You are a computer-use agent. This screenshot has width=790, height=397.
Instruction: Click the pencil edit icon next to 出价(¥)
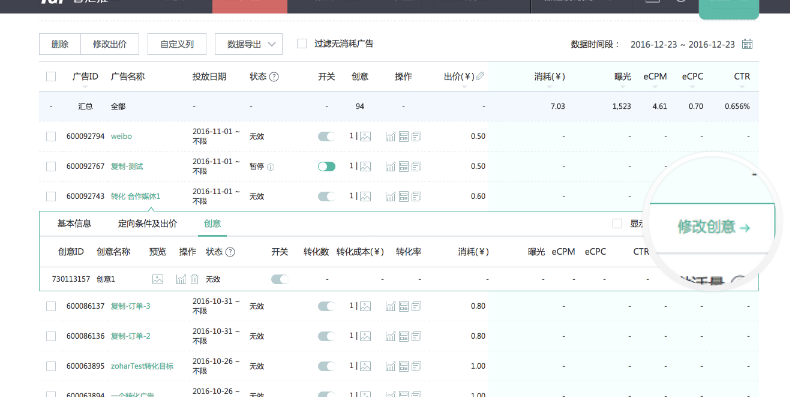[x=480, y=76]
